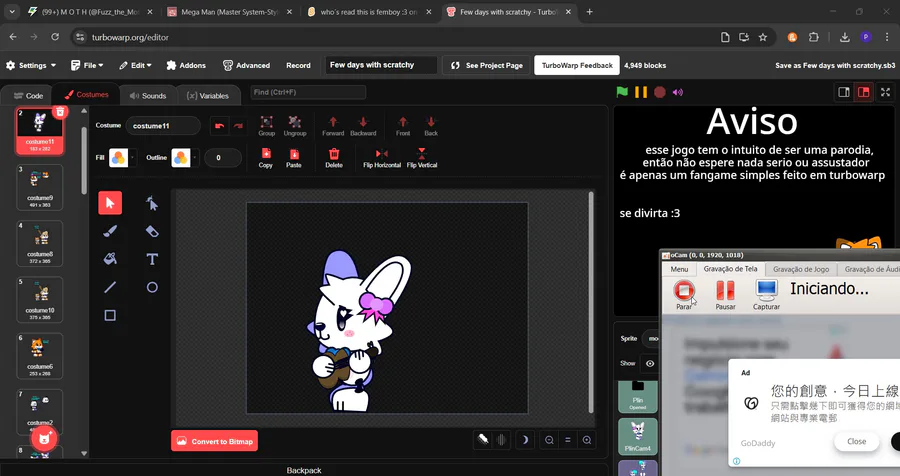900x476 pixels.
Task: Send selection to Back
Action: (x=431, y=126)
